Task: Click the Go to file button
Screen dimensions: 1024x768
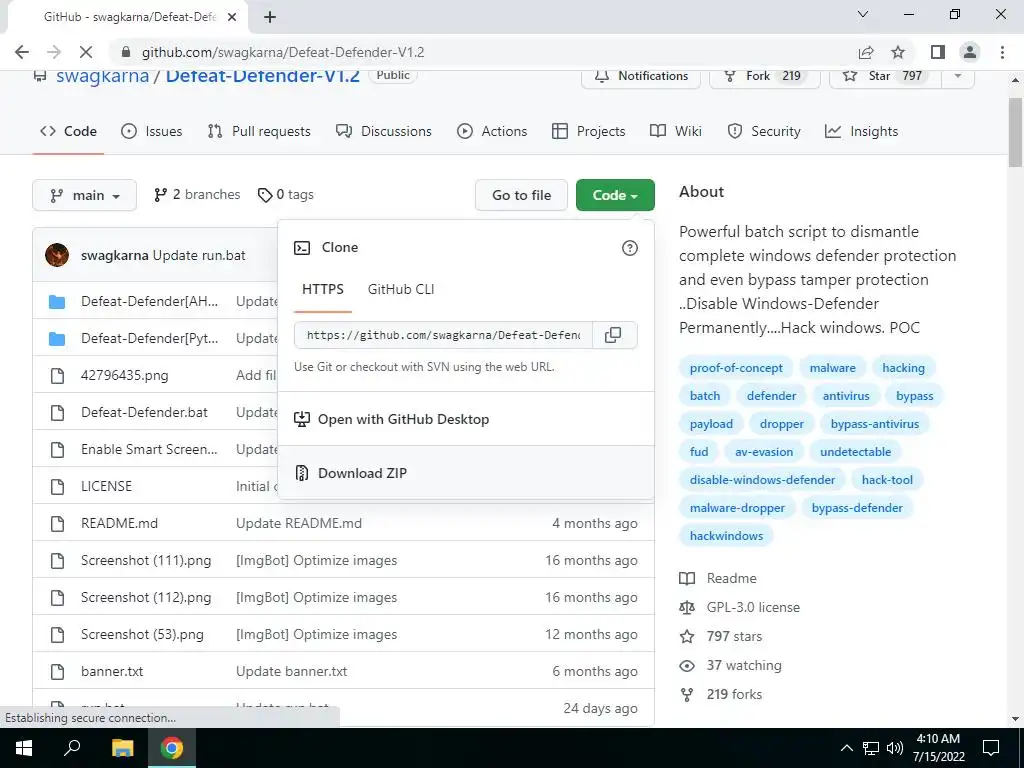Action: (x=521, y=195)
